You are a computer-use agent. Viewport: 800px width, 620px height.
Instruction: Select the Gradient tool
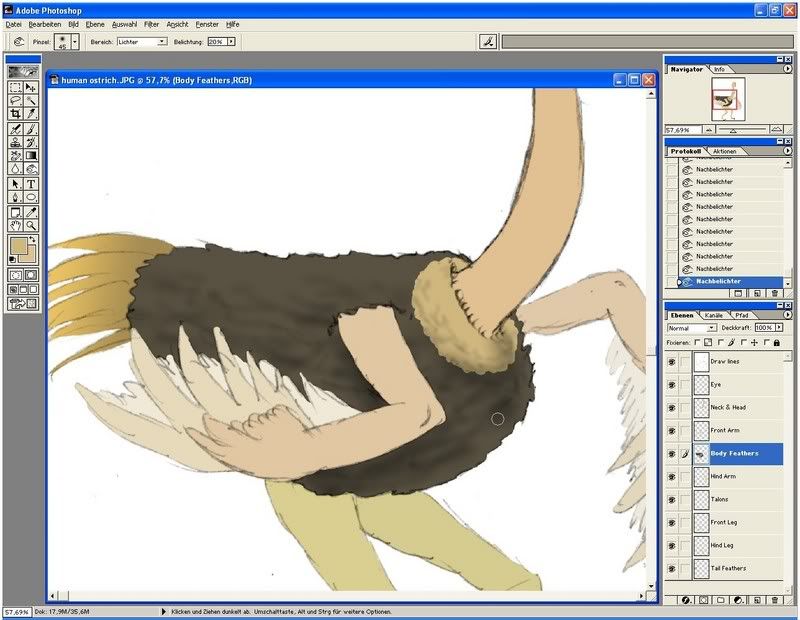[x=31, y=156]
